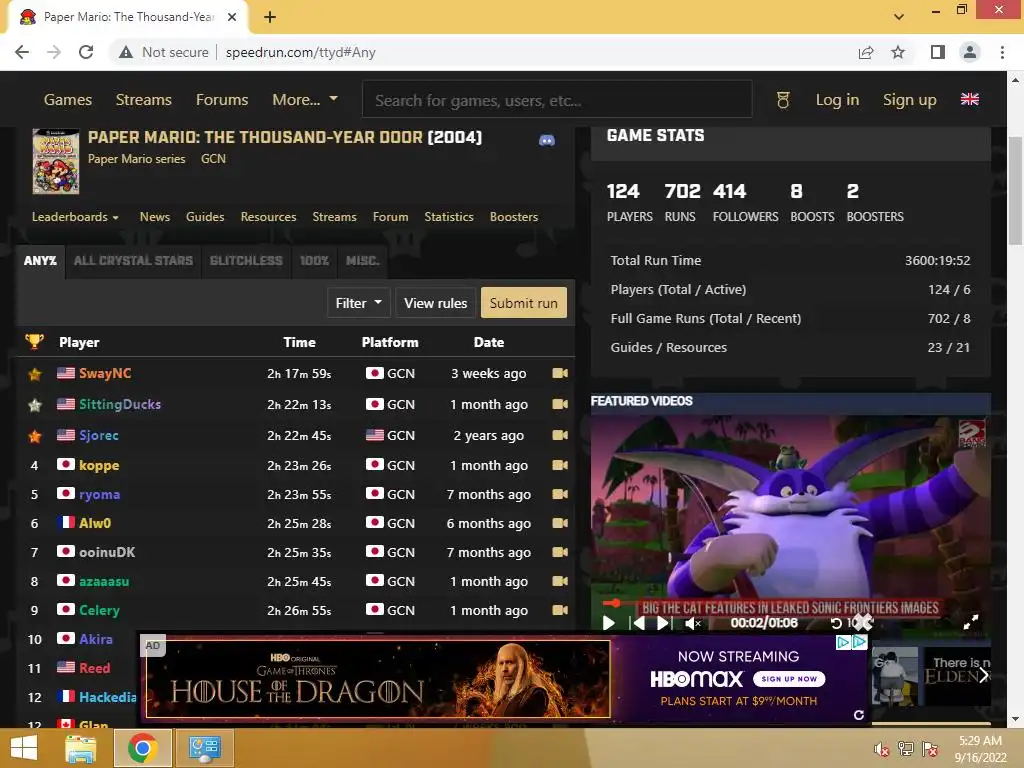Click the page vertical scrollbar

(1016, 191)
